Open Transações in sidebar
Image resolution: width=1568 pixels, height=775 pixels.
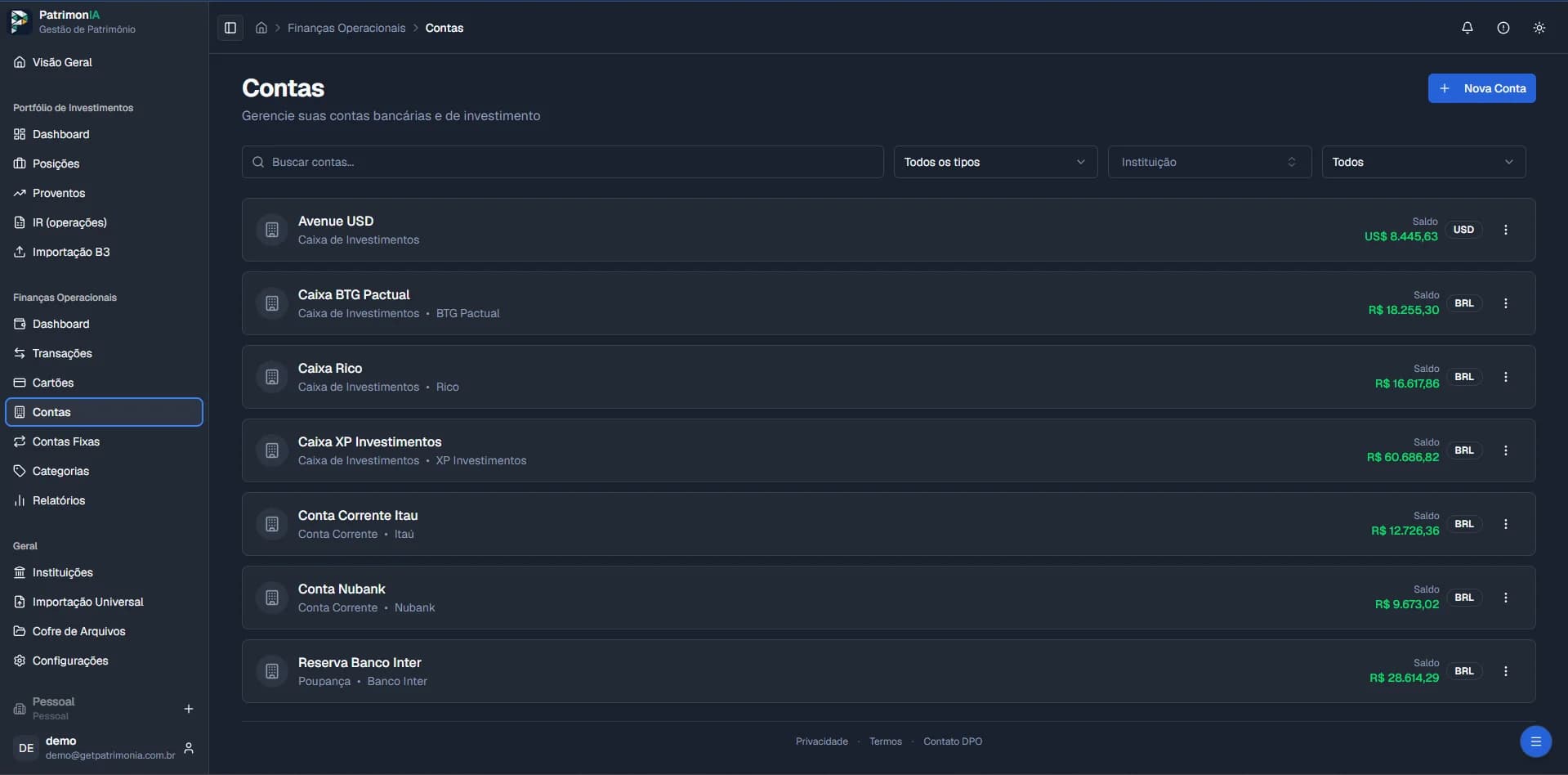(104, 353)
